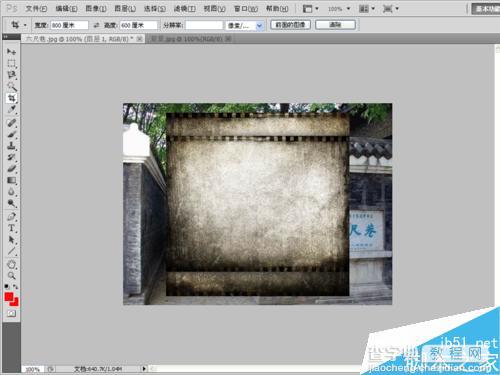Open the 滤镜 (Filter) menu
The image size is (500, 375).
click(x=185, y=9)
